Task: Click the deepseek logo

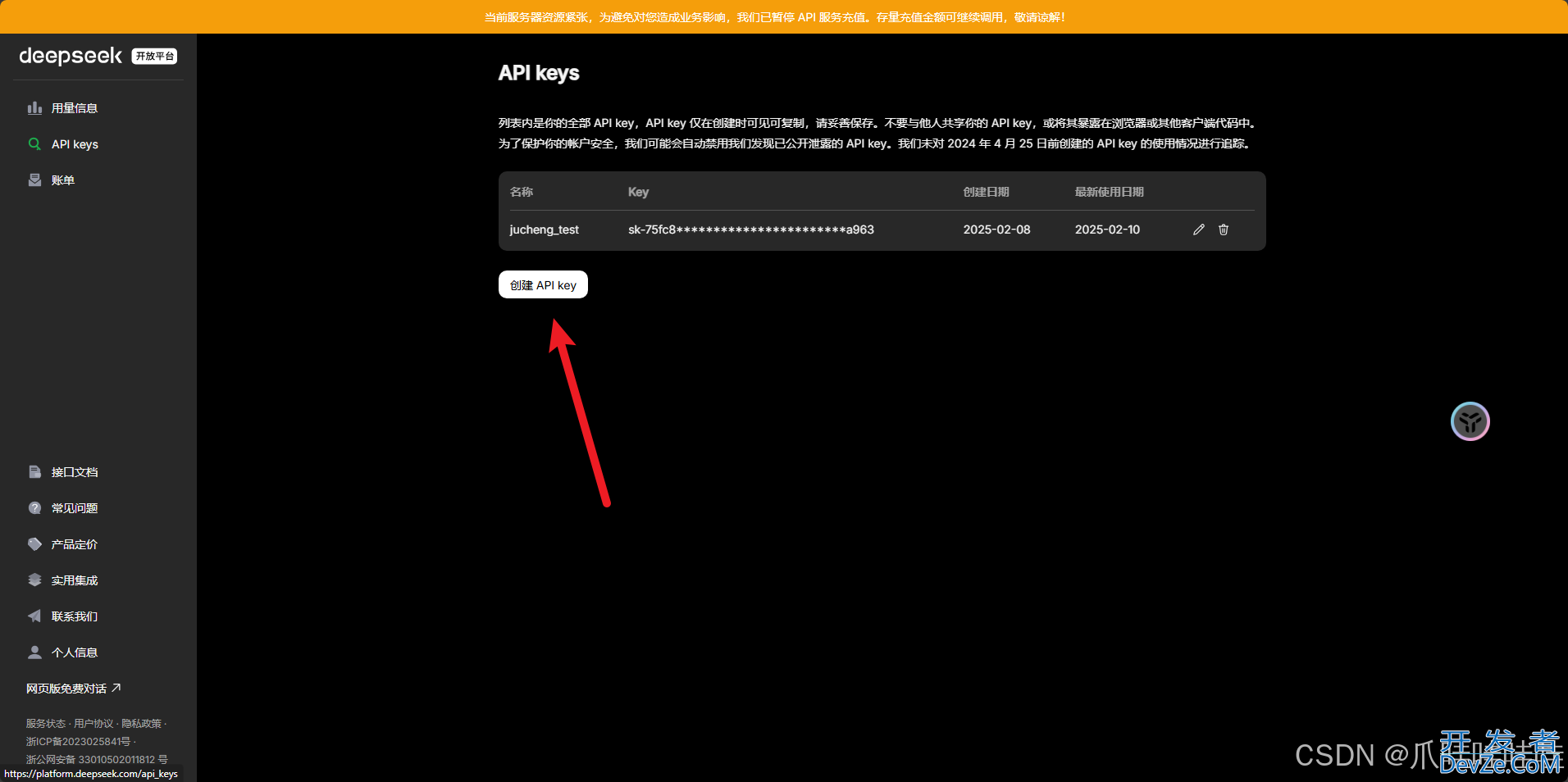Action: tap(71, 56)
